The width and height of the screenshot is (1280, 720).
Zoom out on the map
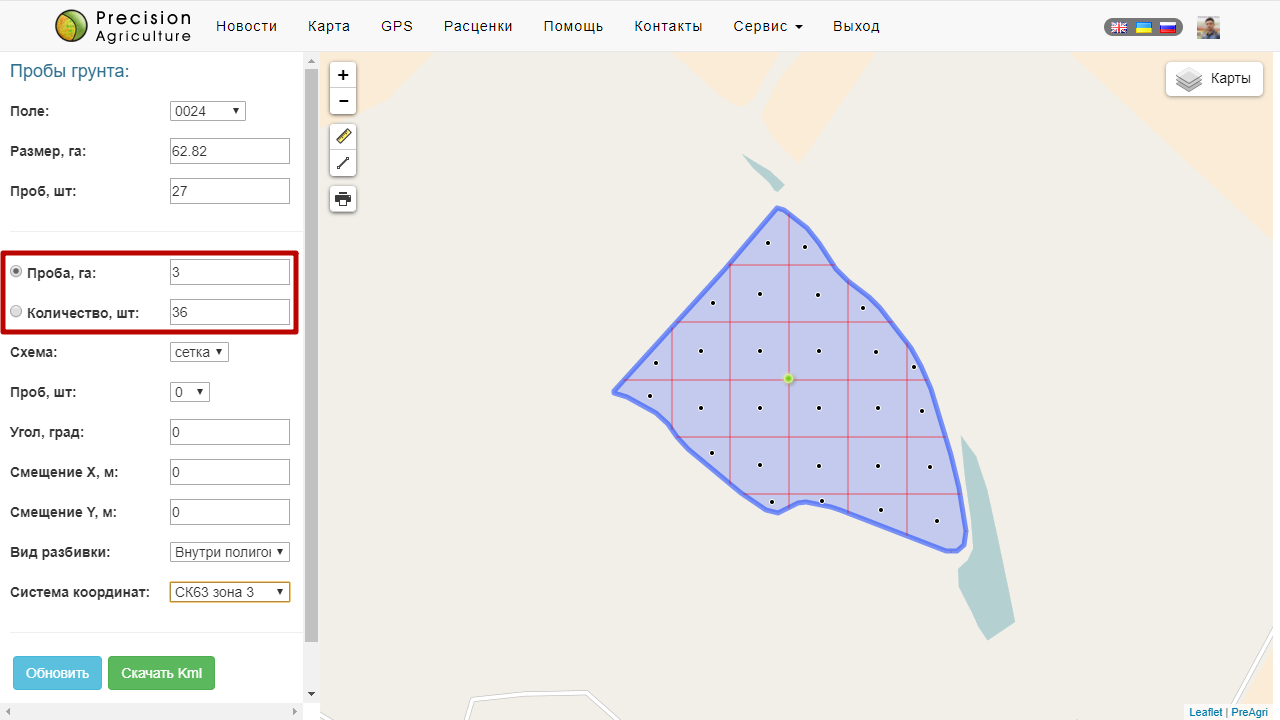tap(343, 101)
